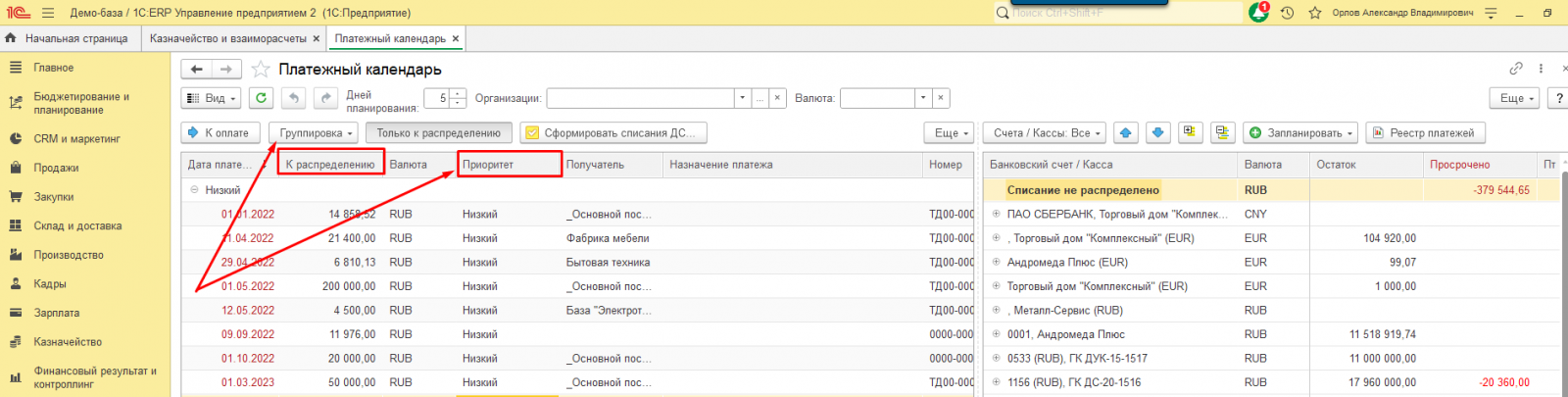Image resolution: width=1568 pixels, height=397 pixels.
Task: Click the К оплате button
Action: (220, 132)
